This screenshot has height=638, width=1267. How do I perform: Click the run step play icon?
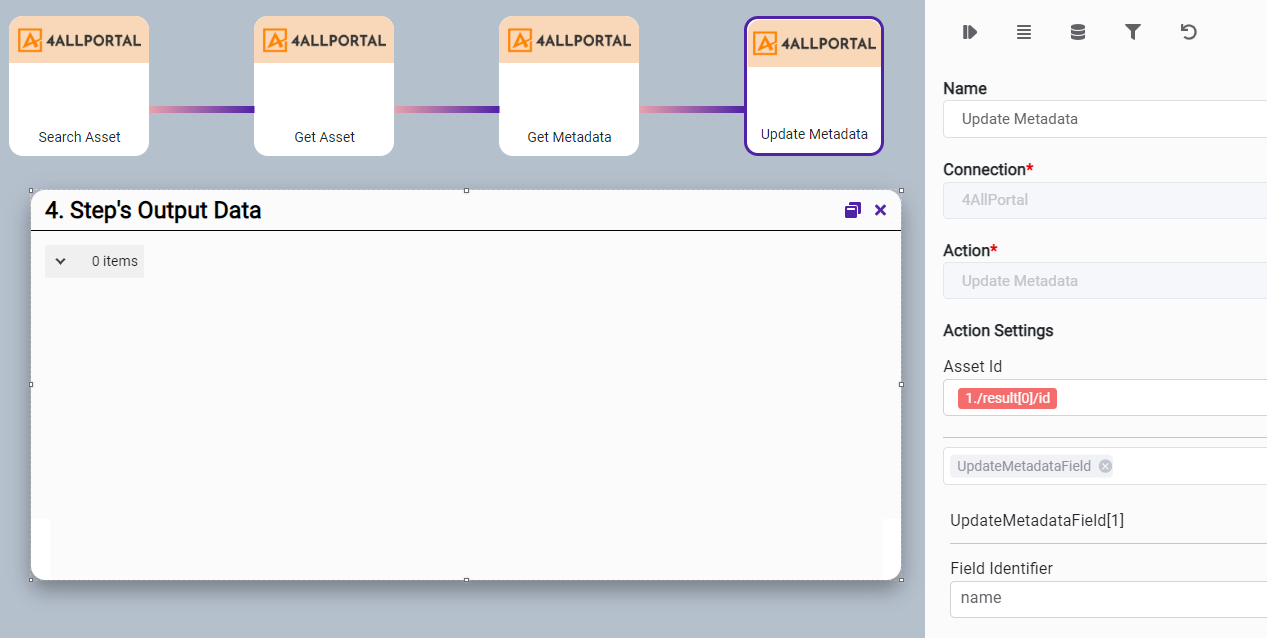point(969,32)
